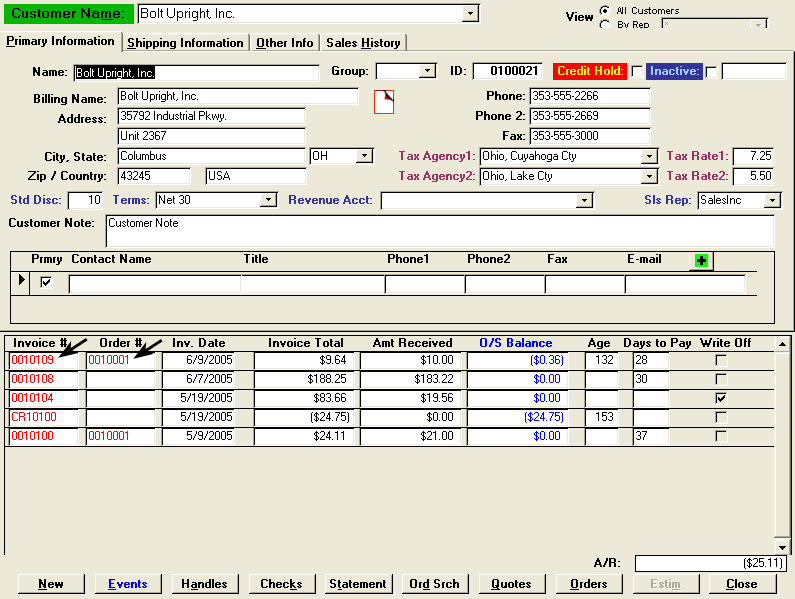The height and width of the screenshot is (599, 795).
Task: Expand the state OH dropdown
Action: pos(364,156)
